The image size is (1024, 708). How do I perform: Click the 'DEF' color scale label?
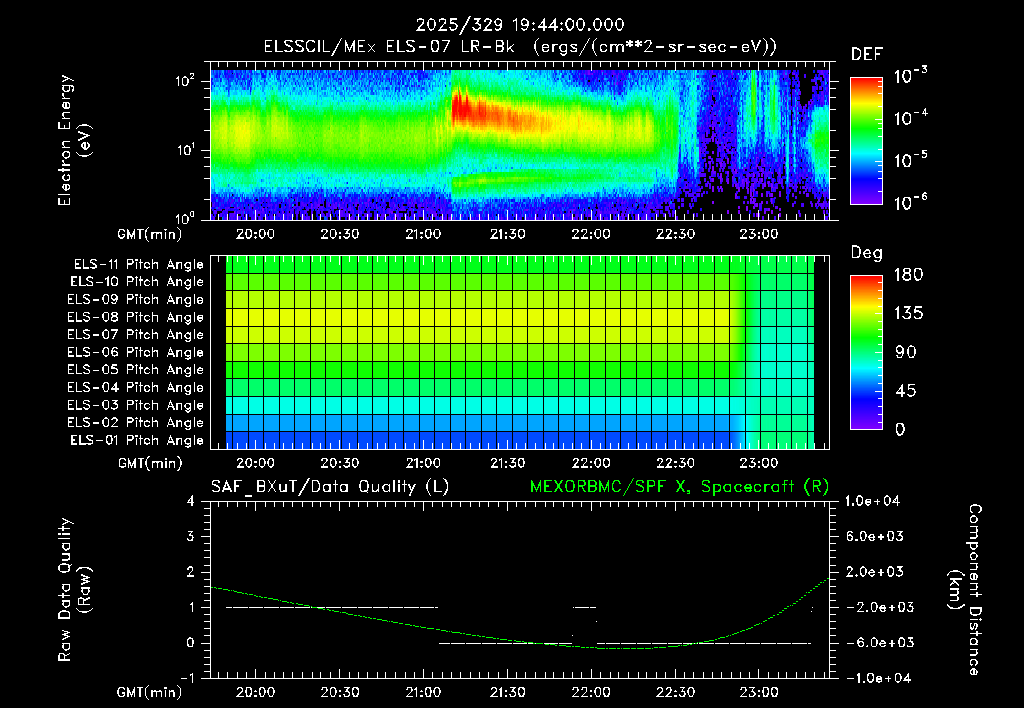click(867, 55)
